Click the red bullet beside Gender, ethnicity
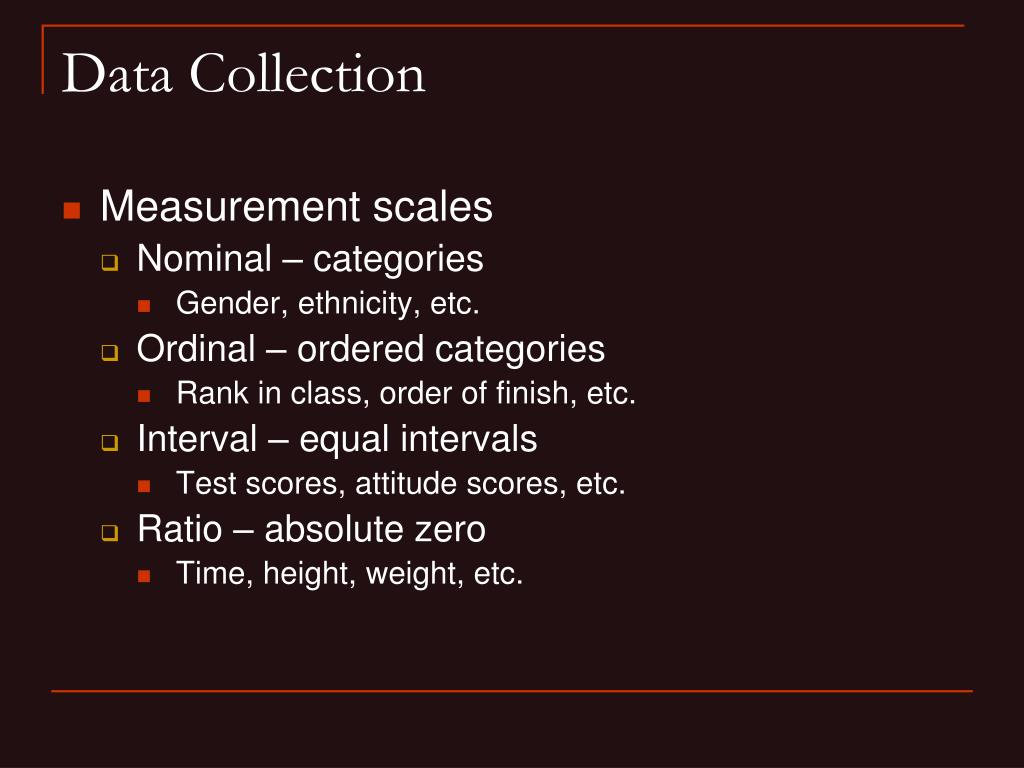 click(144, 306)
